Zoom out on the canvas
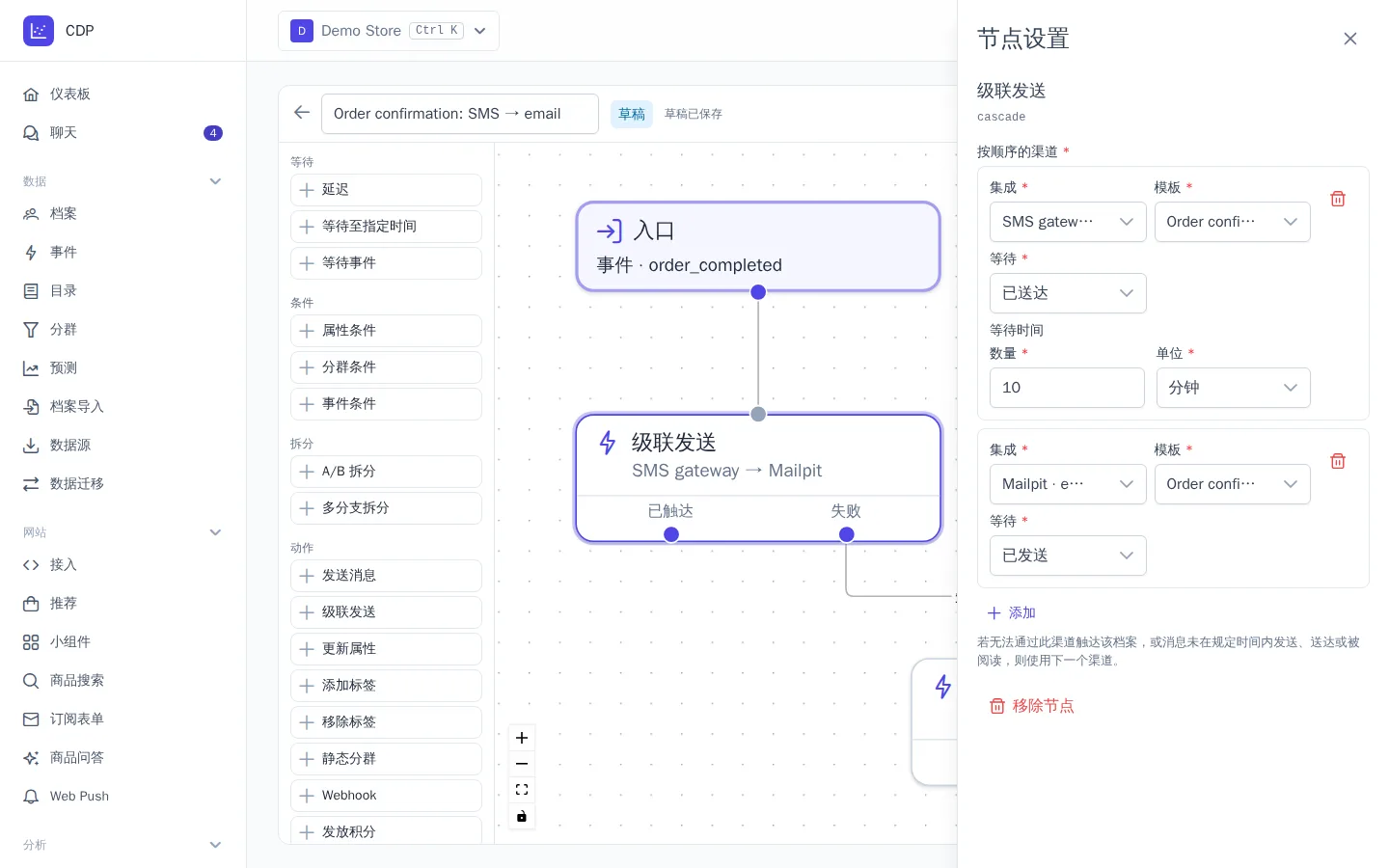The image size is (1389, 868). click(x=522, y=764)
